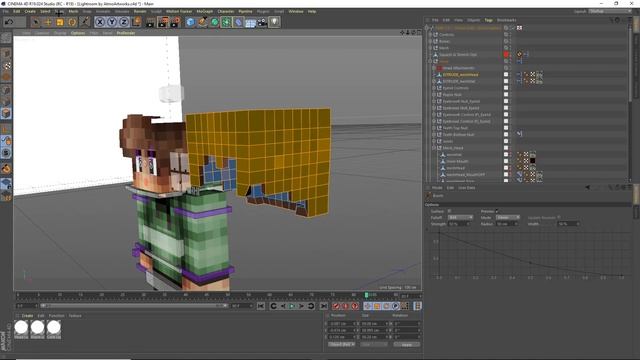Click Go to End of animation button

point(324,306)
